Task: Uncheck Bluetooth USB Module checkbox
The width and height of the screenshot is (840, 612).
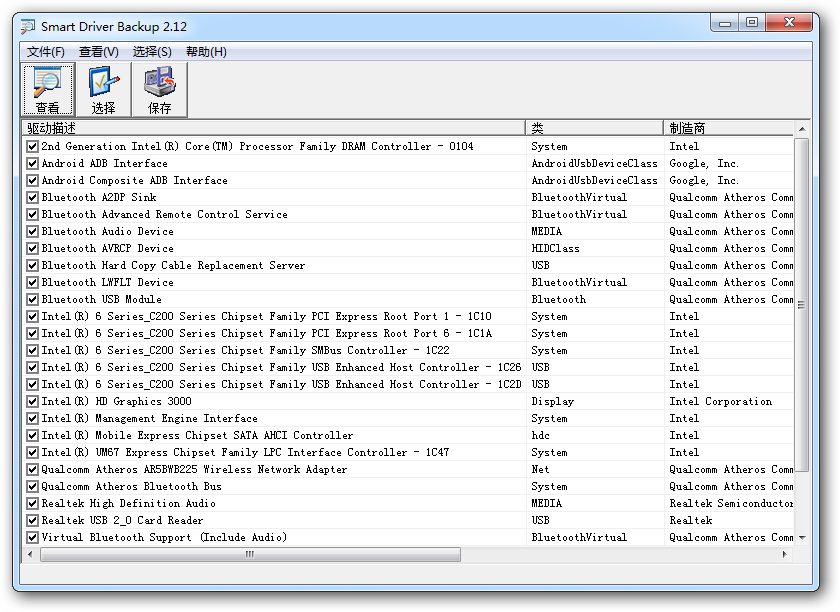Action: (32, 300)
